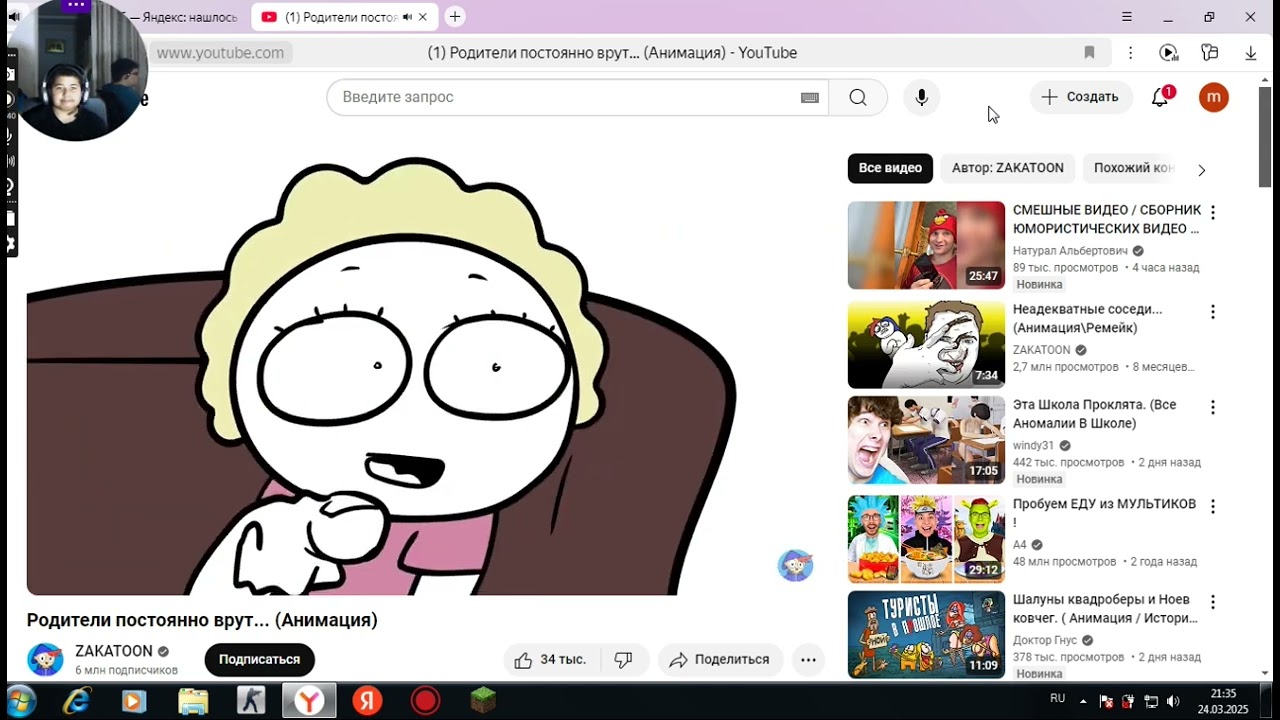Screen dimensions: 1280x720
Task: Open options for Неадекватные соседи suggestion
Action: point(1213,312)
